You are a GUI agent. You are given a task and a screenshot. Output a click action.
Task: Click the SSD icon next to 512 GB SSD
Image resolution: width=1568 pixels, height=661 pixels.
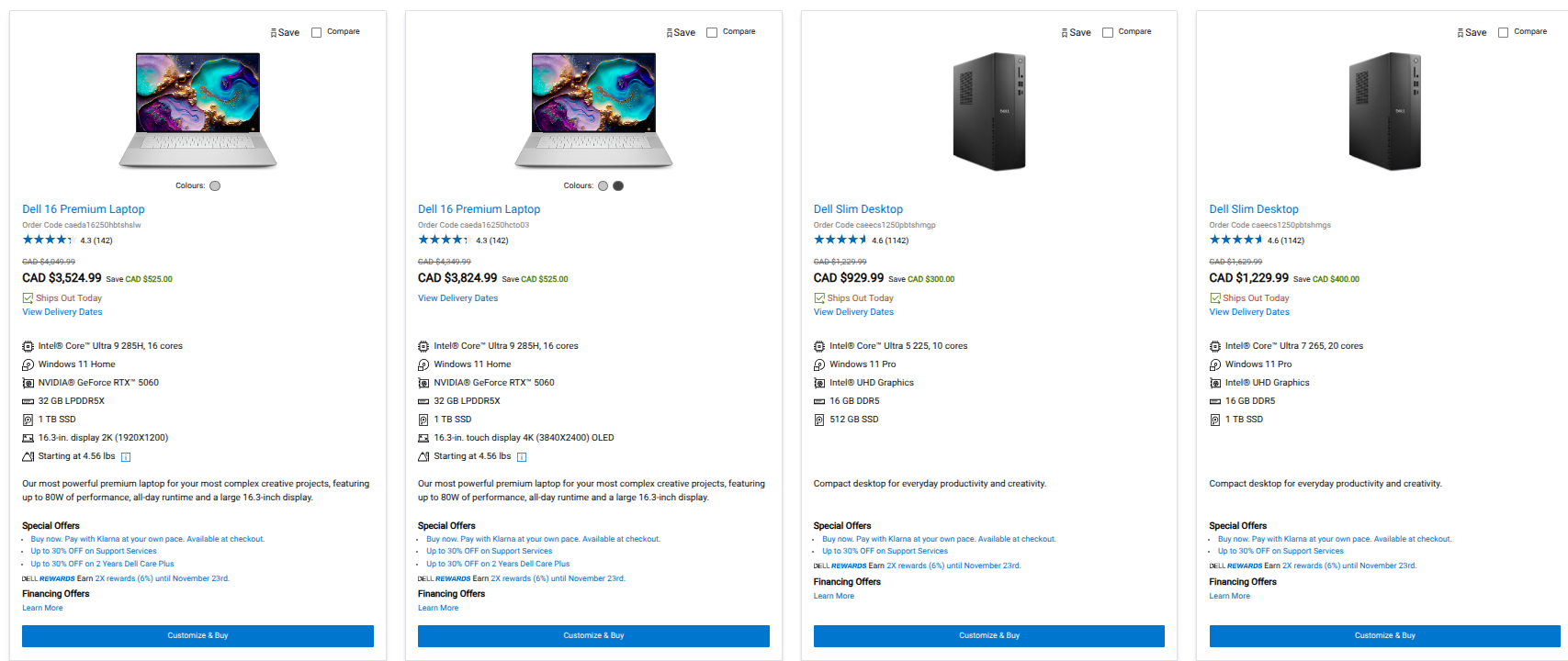[818, 419]
